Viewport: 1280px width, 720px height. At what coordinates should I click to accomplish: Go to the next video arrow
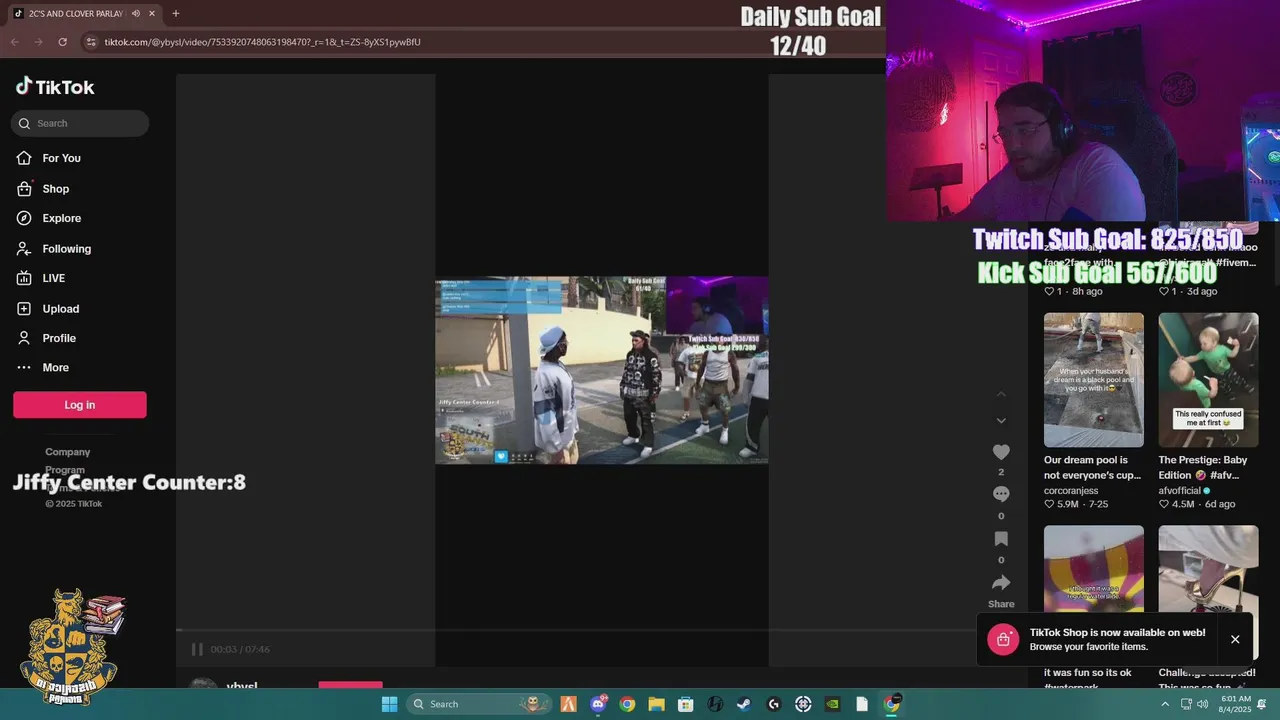[x=1001, y=421]
